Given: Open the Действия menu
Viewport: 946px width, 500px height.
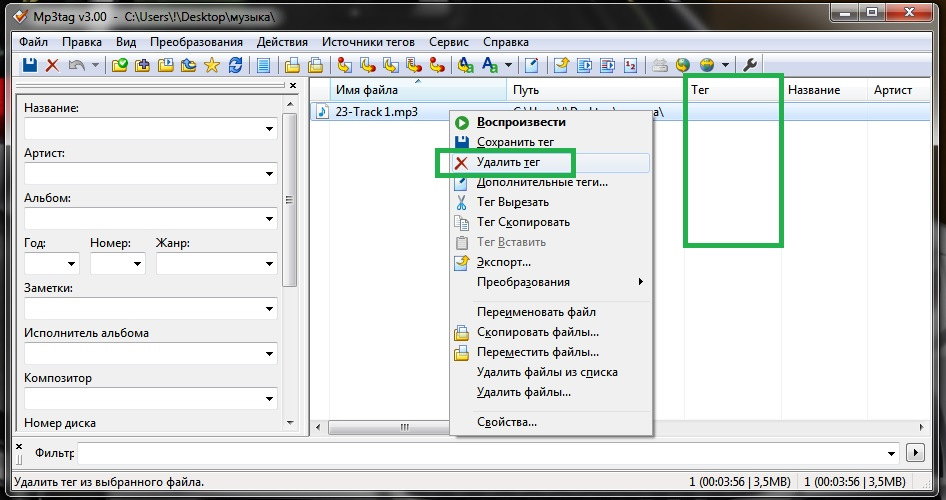Looking at the screenshot, I should tap(282, 42).
